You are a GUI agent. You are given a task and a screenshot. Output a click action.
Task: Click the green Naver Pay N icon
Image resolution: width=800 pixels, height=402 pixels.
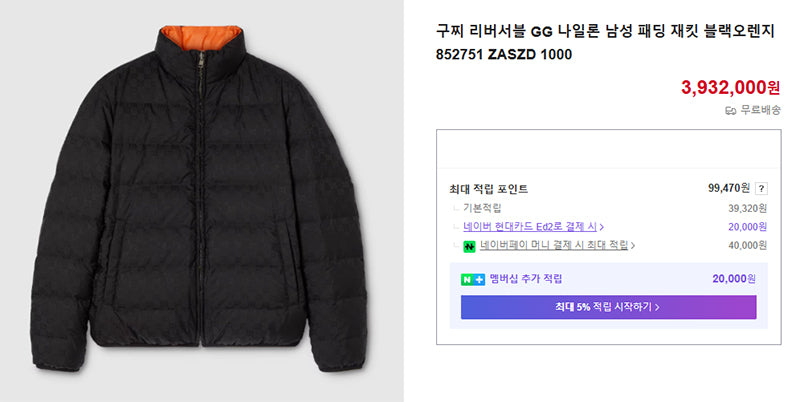pos(469,246)
